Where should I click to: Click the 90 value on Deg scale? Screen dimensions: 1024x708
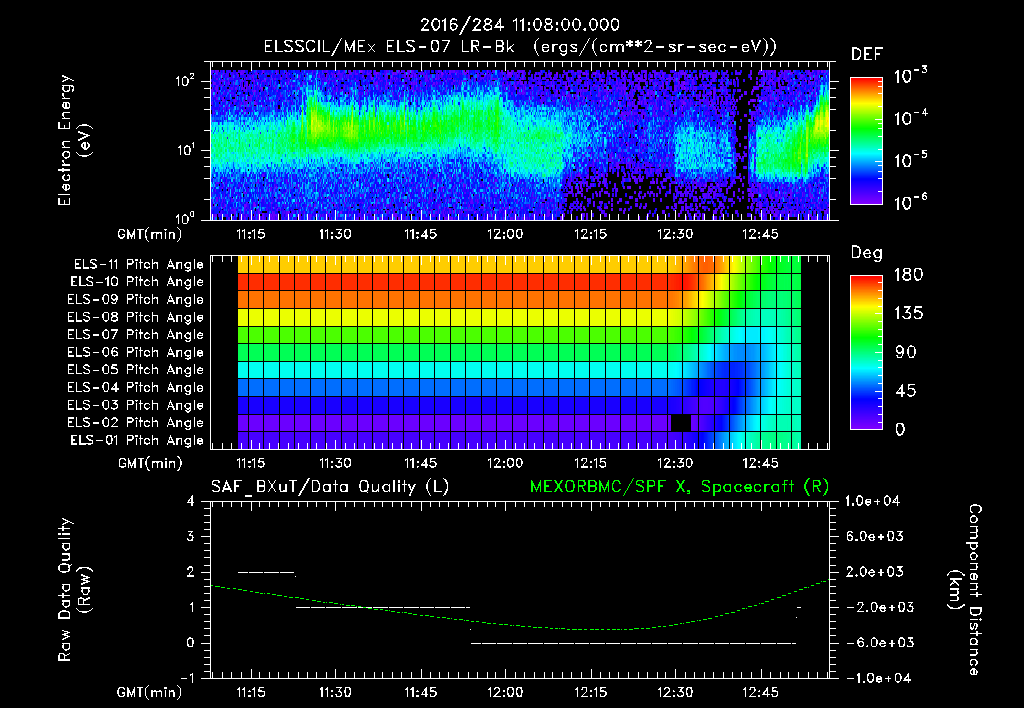906,352
